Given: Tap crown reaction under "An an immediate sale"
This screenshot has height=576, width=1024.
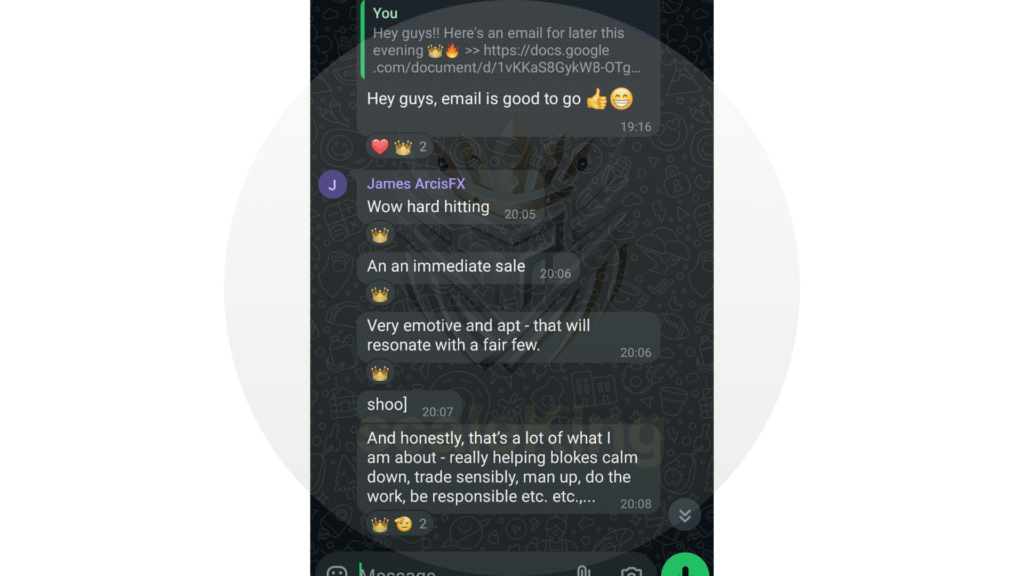Looking at the screenshot, I should coord(380,295).
